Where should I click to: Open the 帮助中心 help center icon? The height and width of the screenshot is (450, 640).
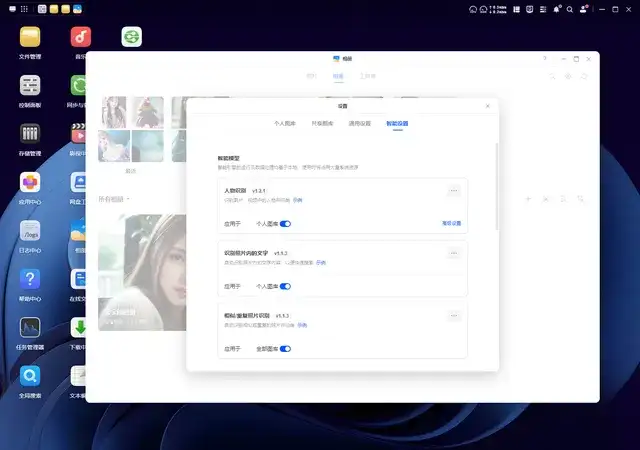coord(30,279)
